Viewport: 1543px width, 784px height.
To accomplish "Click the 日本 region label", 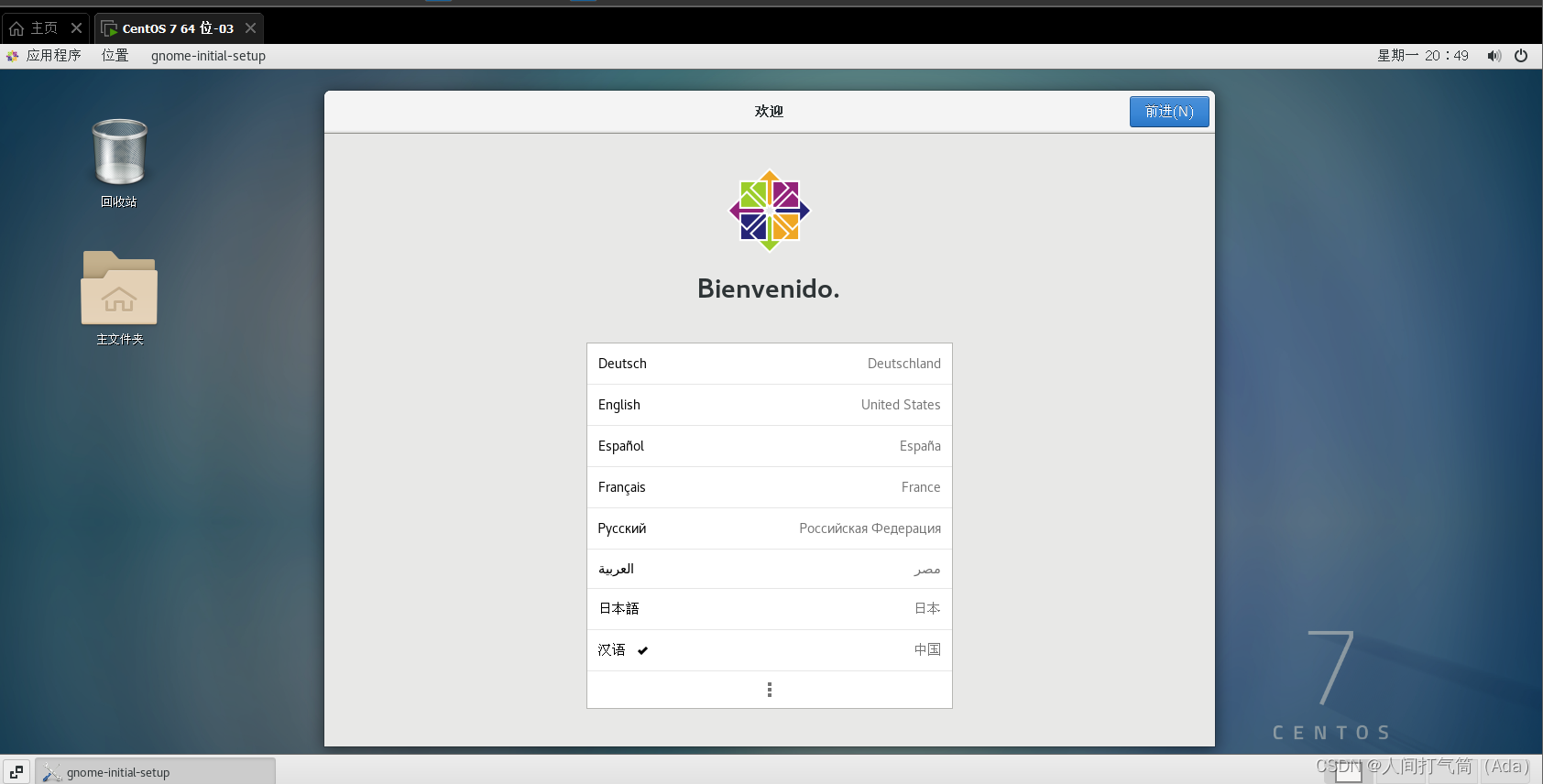I will tap(927, 609).
